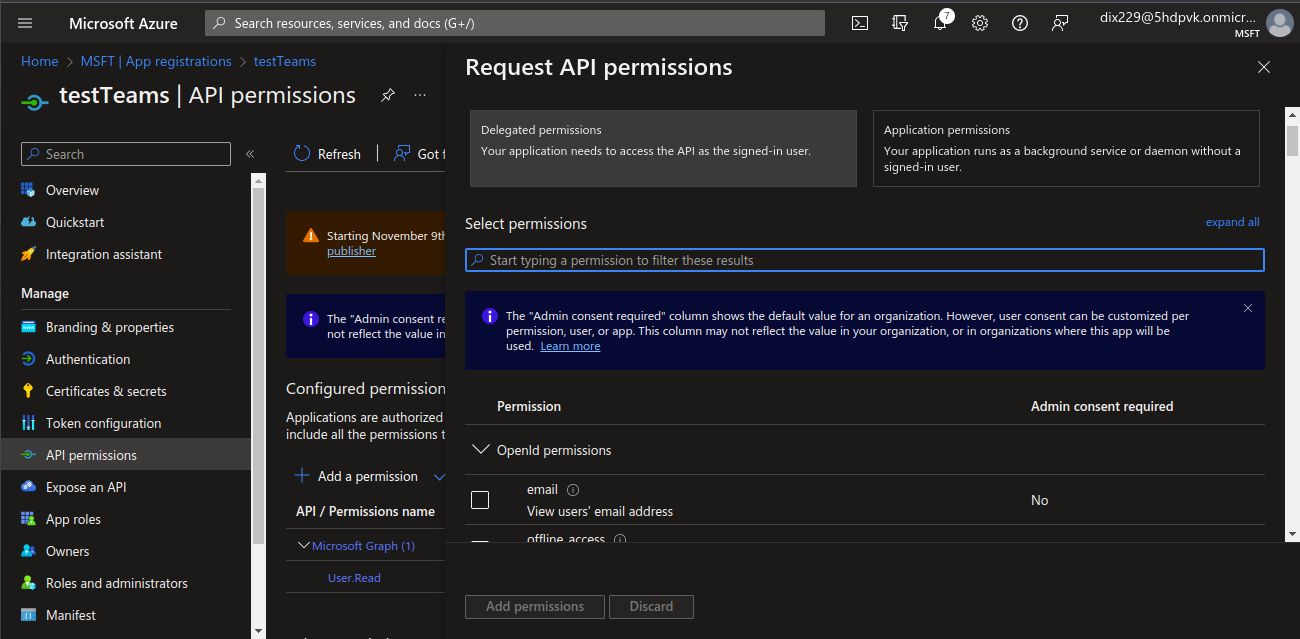Click expand all permissions link
Image resolution: width=1300 pixels, height=639 pixels.
(1232, 222)
